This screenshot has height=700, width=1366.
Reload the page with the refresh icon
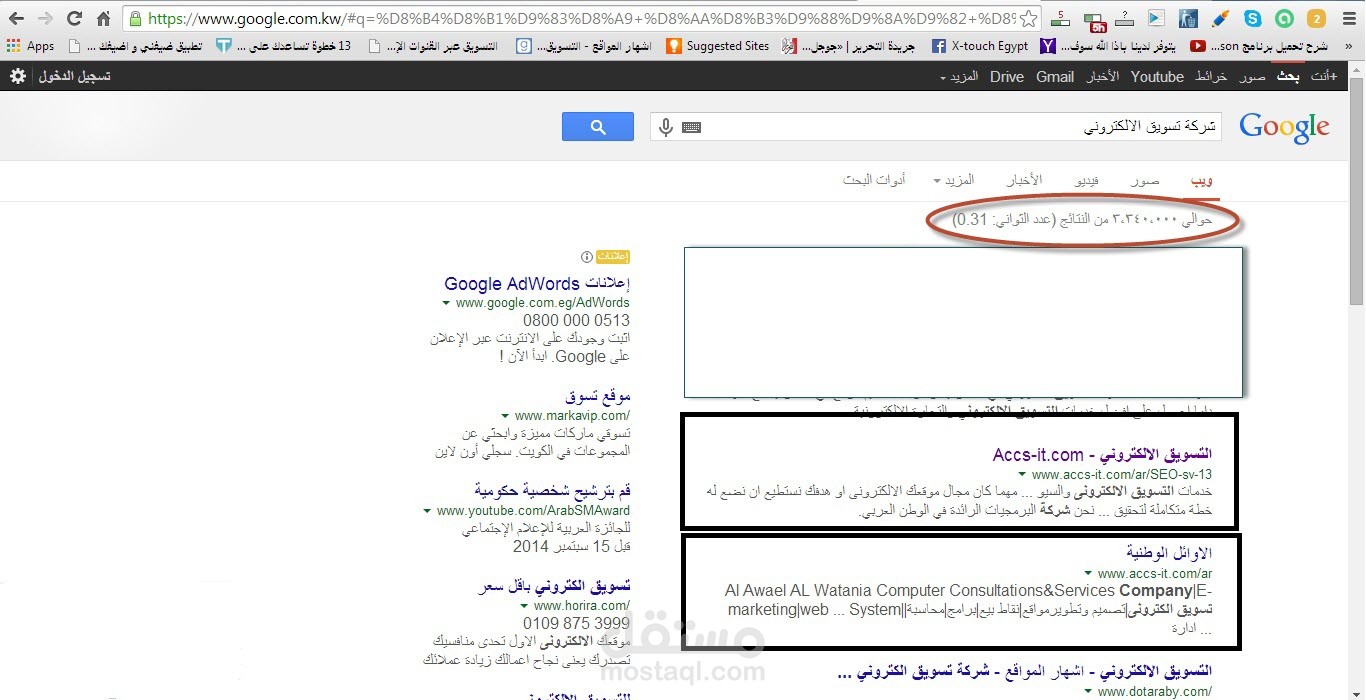click(74, 18)
